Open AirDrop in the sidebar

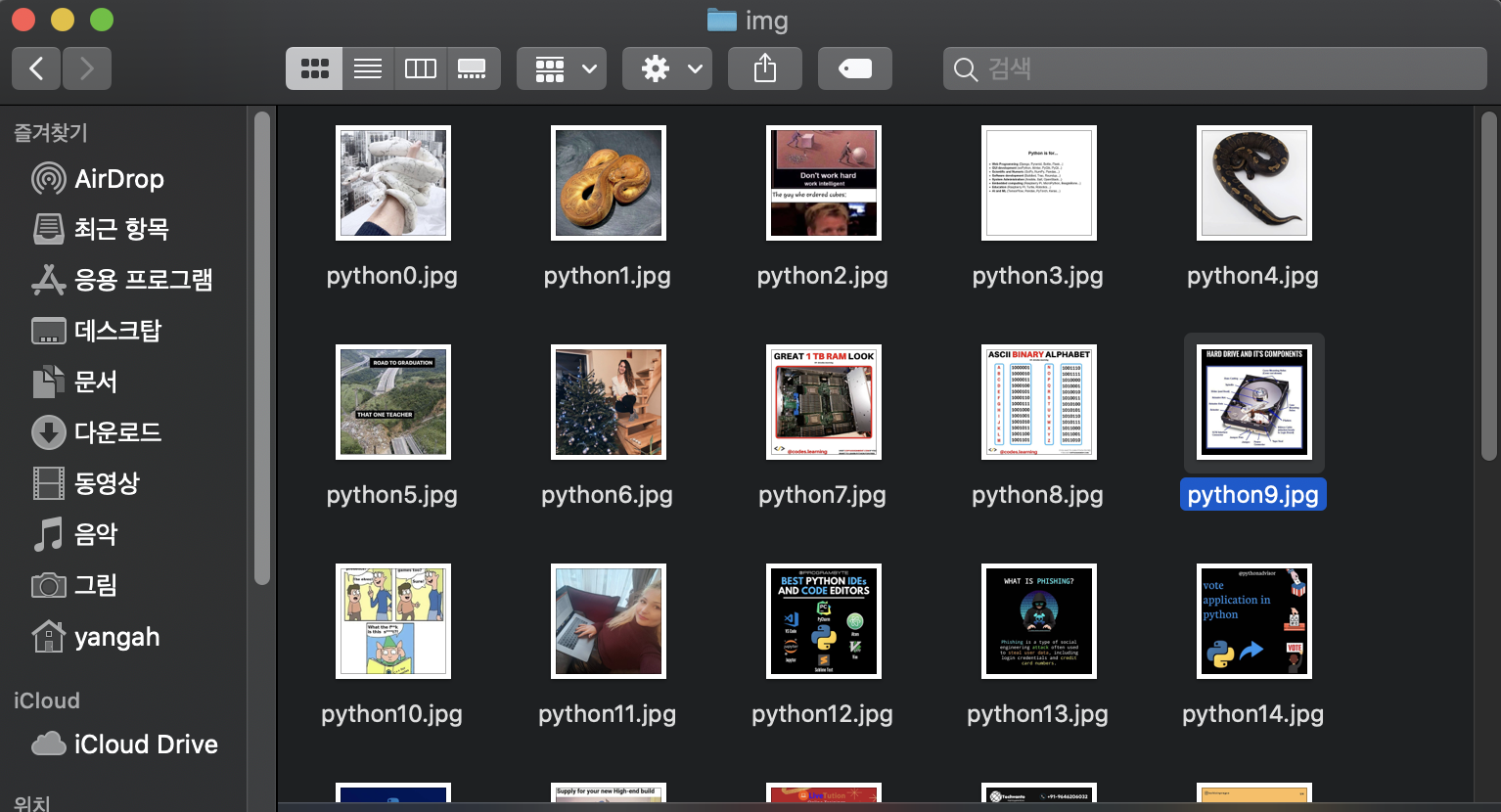coord(119,178)
